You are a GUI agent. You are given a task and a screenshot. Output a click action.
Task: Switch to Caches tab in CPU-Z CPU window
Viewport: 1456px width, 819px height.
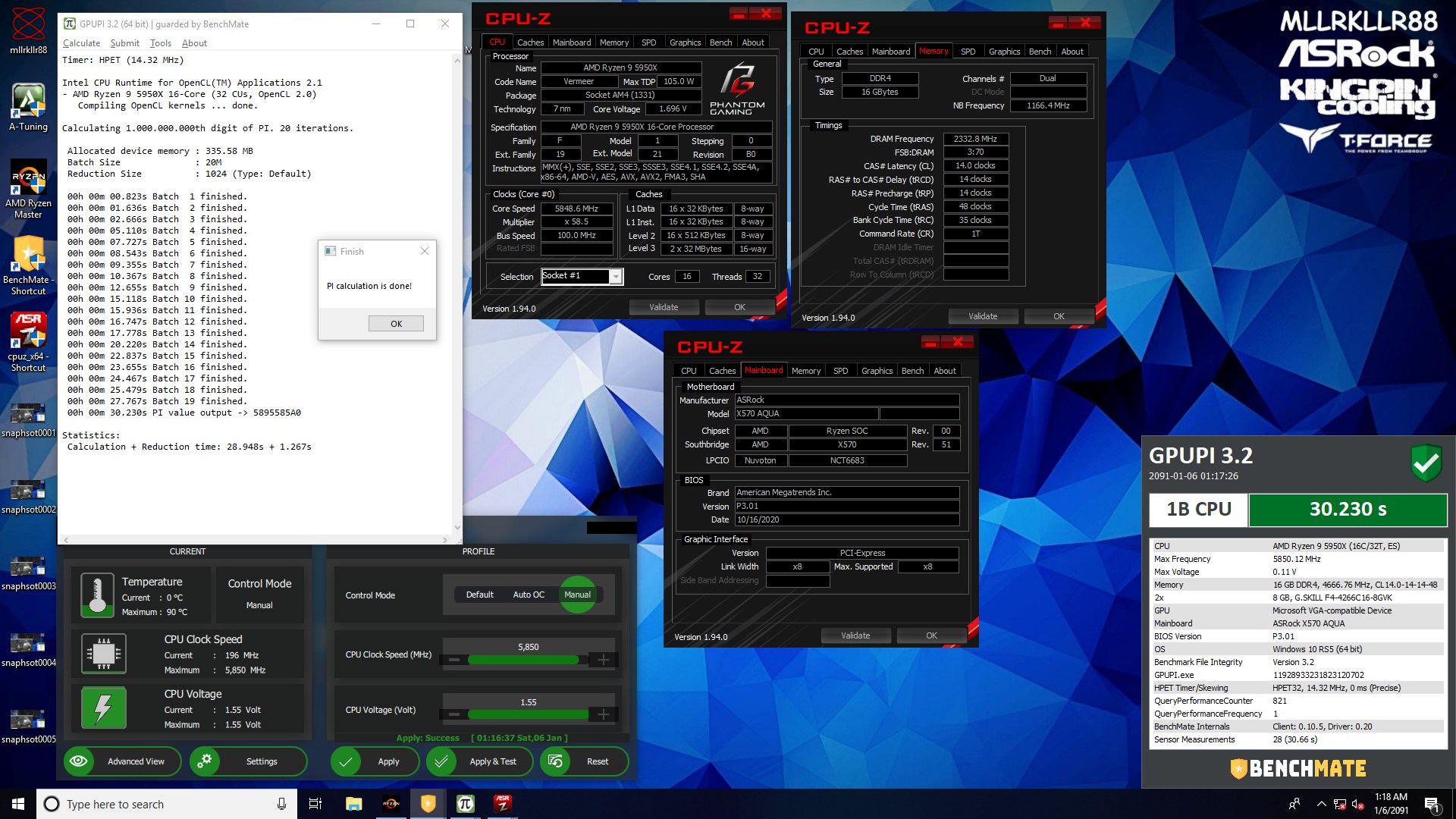pyautogui.click(x=530, y=42)
